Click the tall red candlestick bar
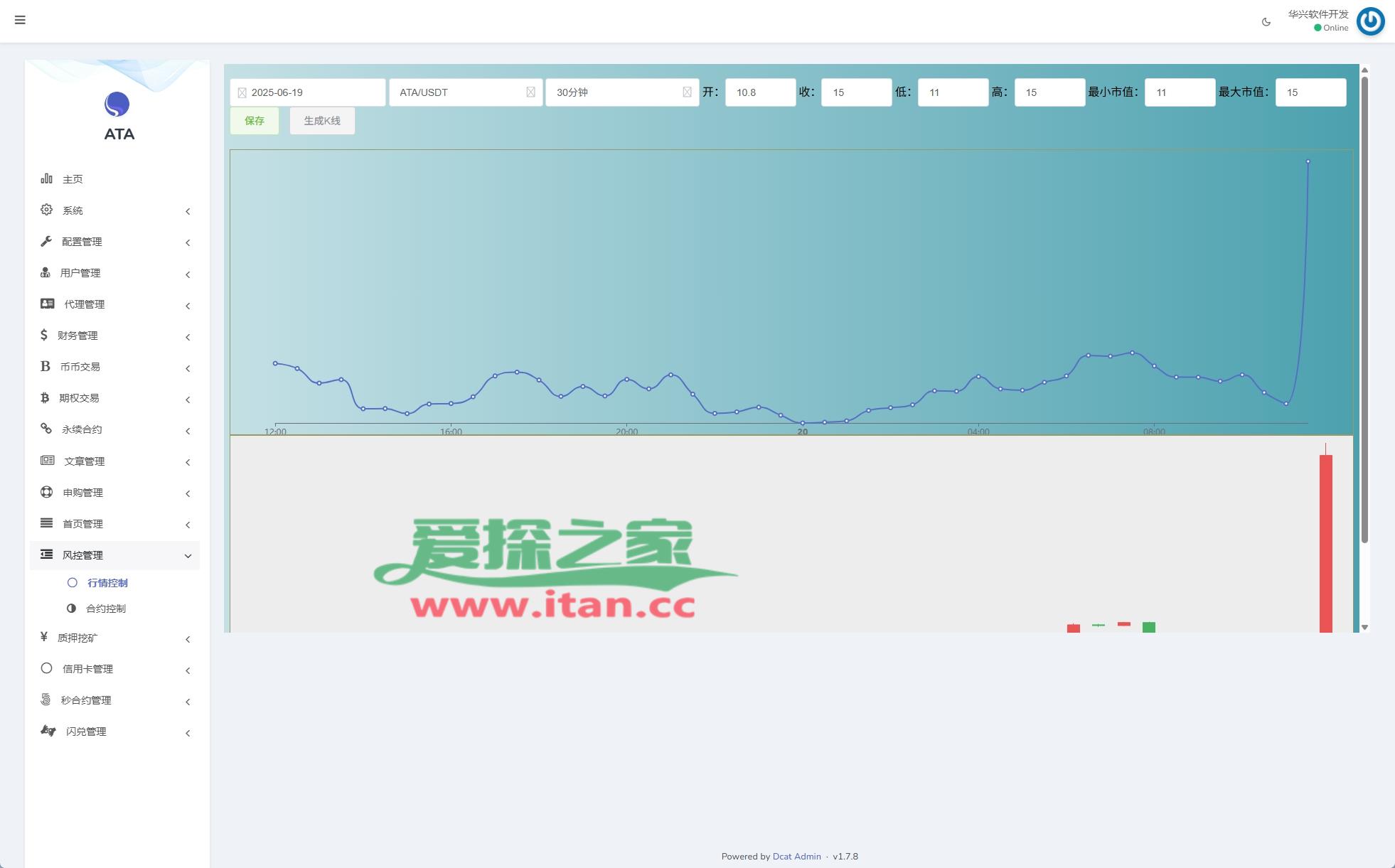This screenshot has height=868, width=1395. pyautogui.click(x=1326, y=543)
